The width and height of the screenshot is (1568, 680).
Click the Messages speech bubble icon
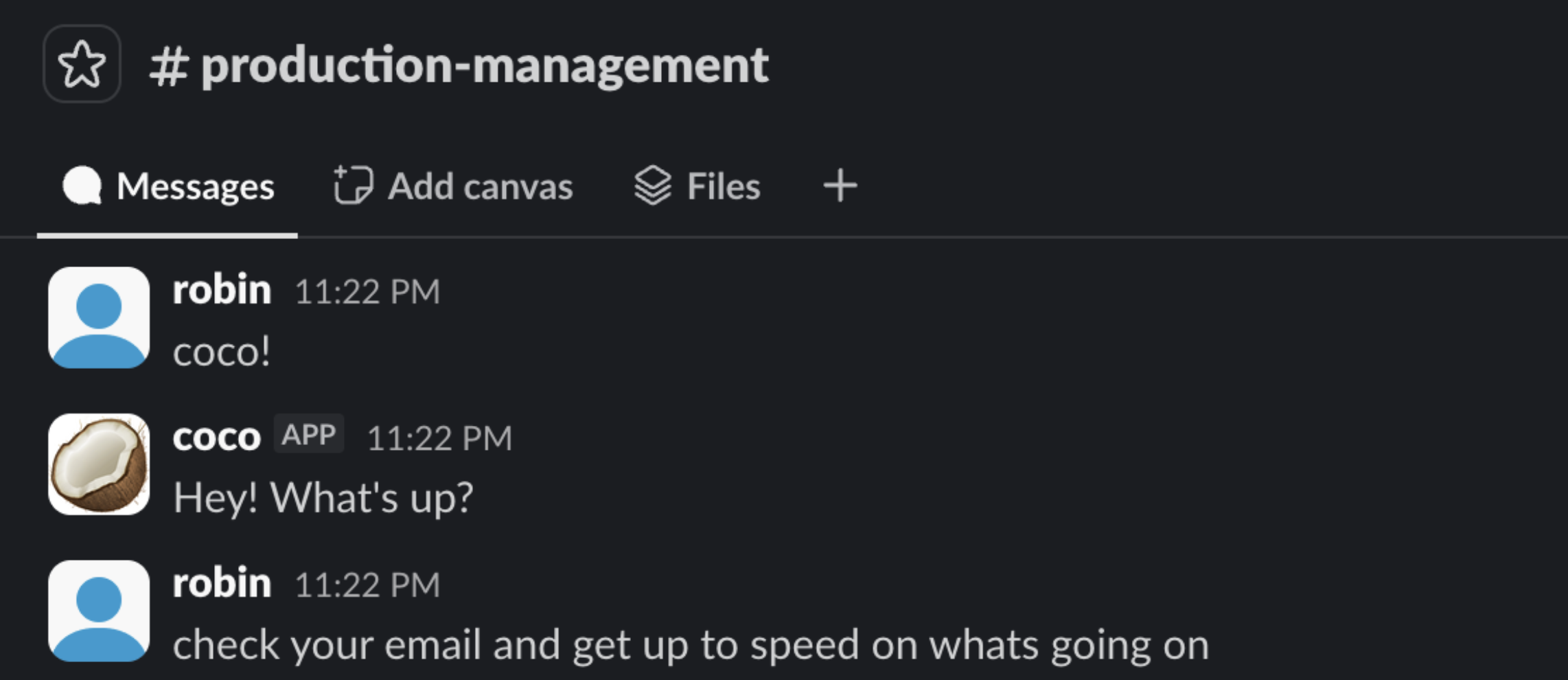pyautogui.click(x=82, y=186)
